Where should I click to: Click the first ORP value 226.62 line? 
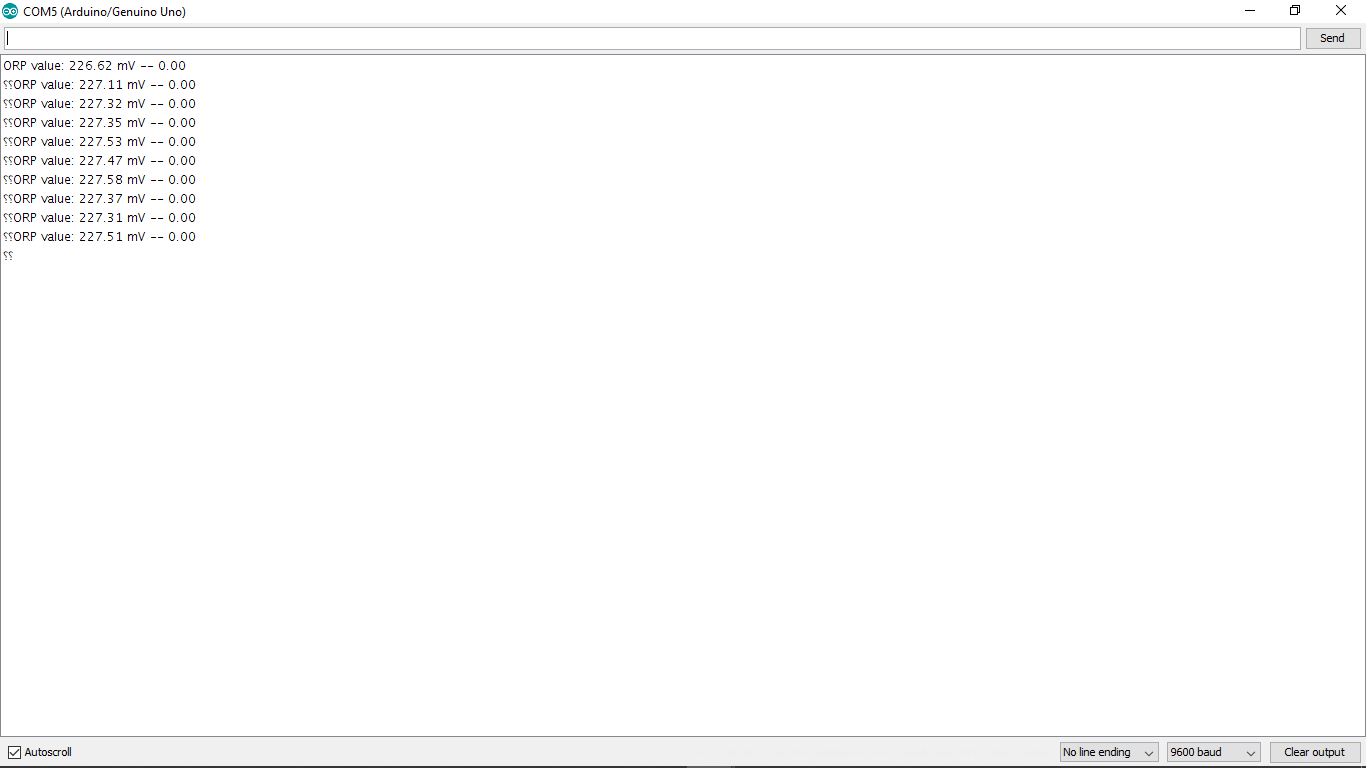[x=94, y=66]
